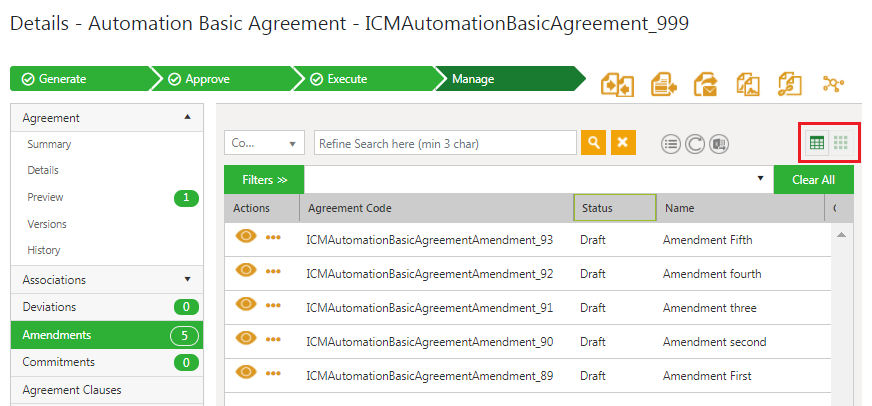872x406 pixels.
Task: Switch to table grid view icon
Action: click(817, 143)
